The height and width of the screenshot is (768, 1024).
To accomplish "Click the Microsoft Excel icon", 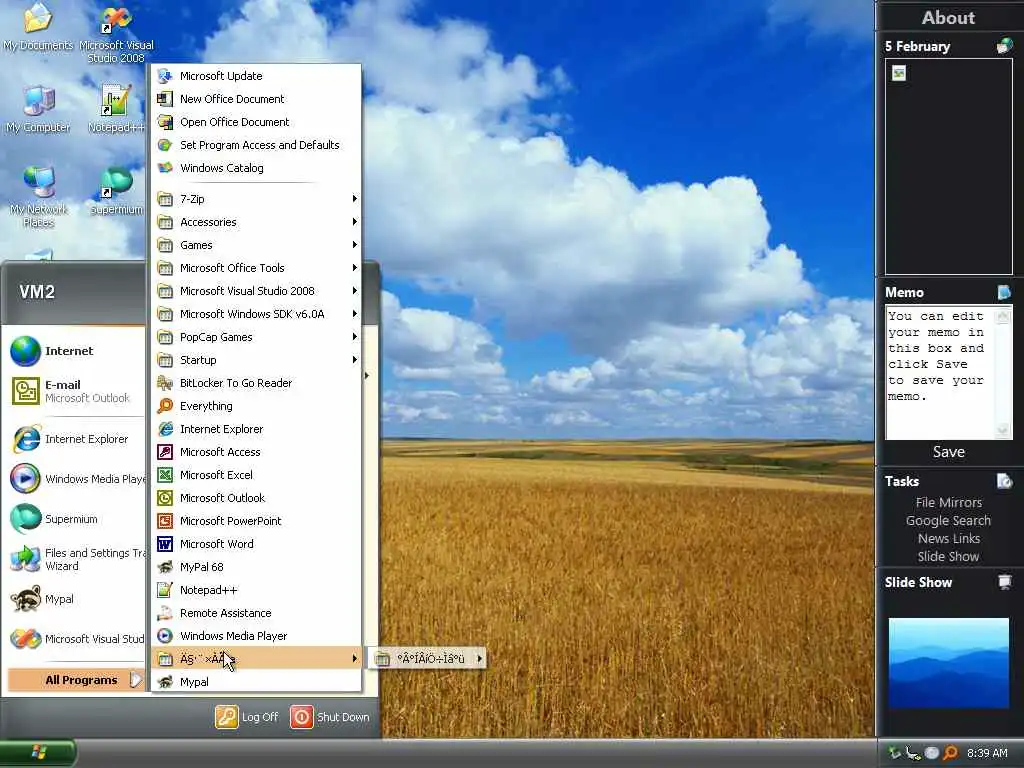I will click(x=165, y=475).
